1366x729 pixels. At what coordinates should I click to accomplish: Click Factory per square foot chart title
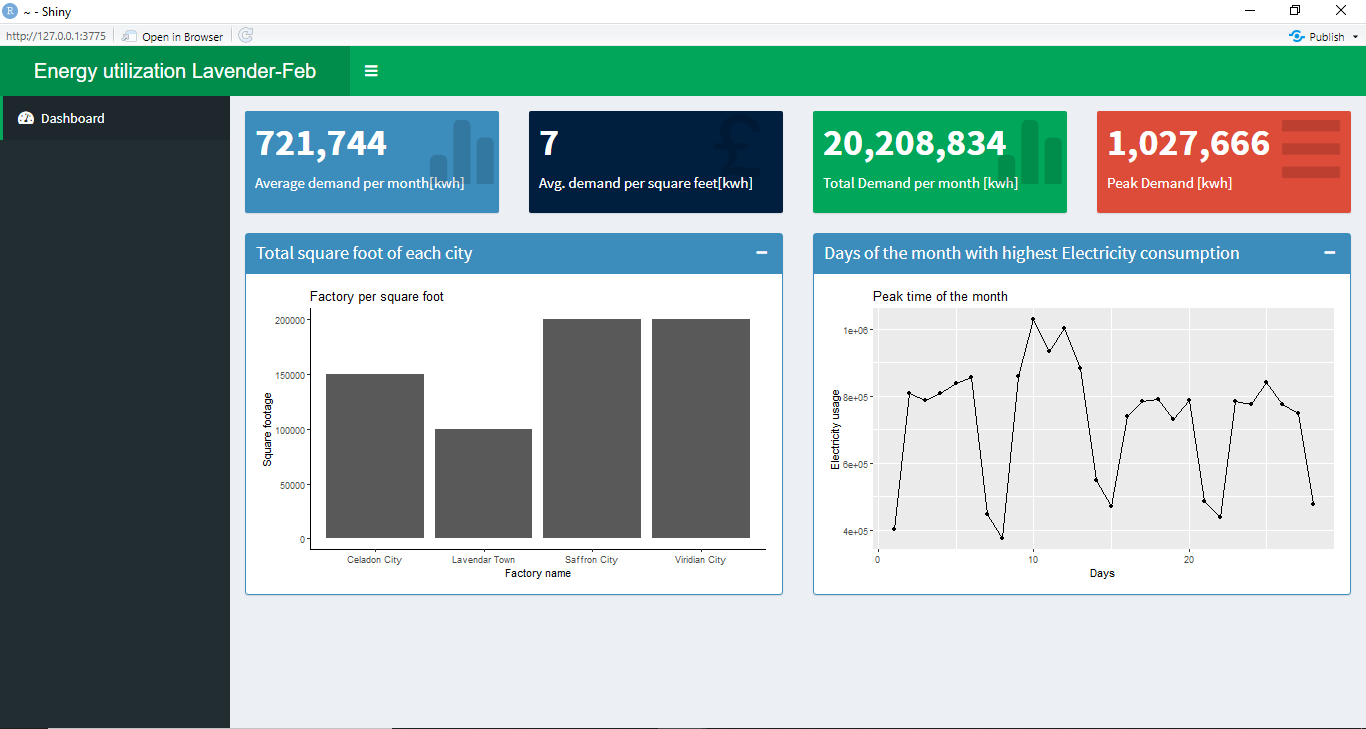[377, 297]
